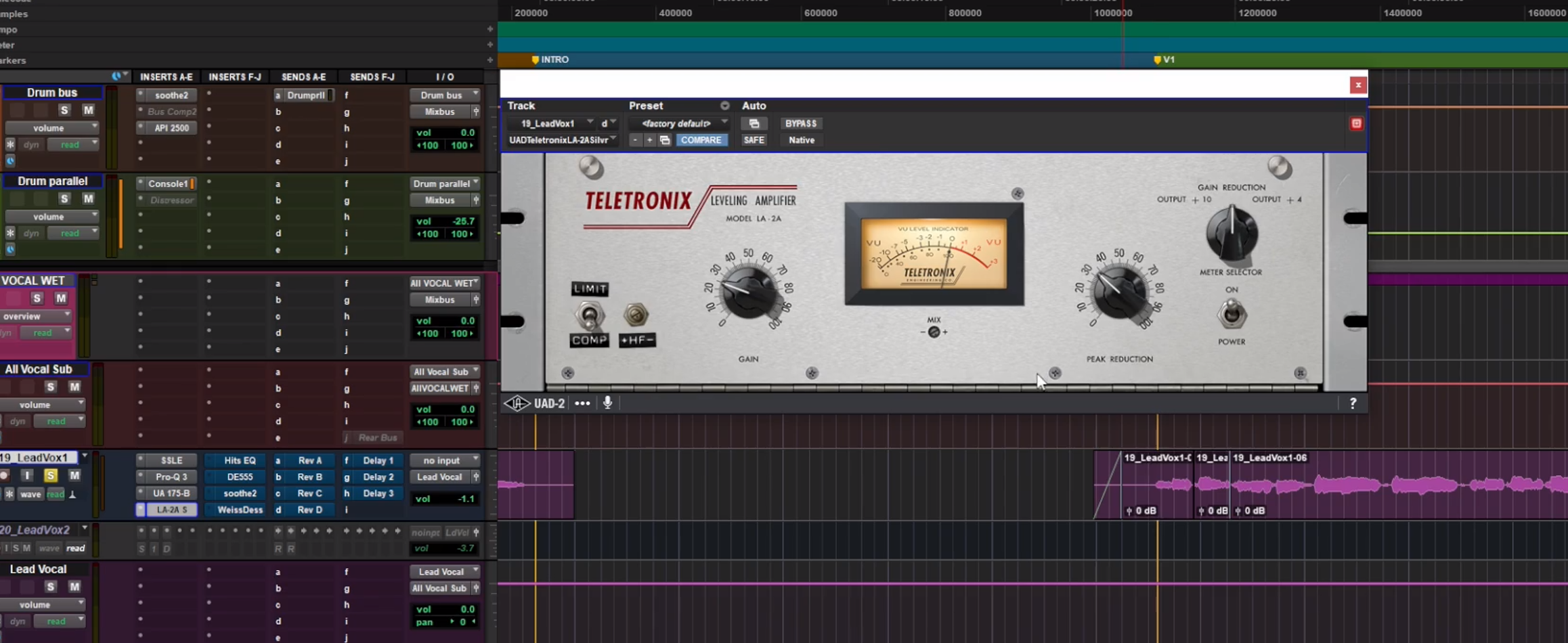Click the COMPARE button

(701, 140)
